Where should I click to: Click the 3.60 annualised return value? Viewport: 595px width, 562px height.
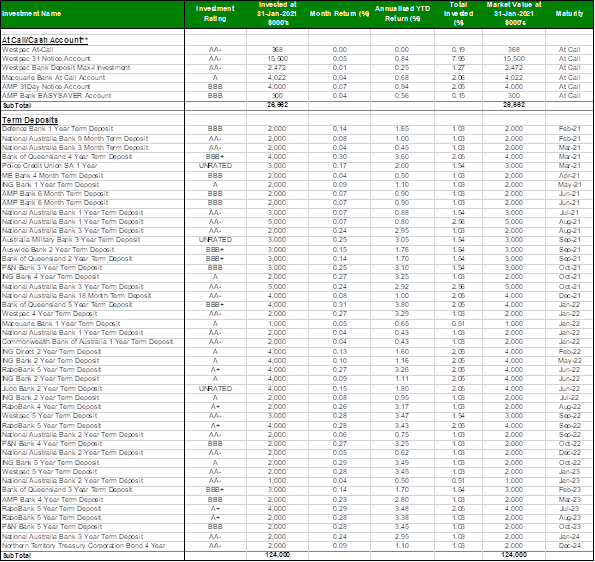pos(402,157)
